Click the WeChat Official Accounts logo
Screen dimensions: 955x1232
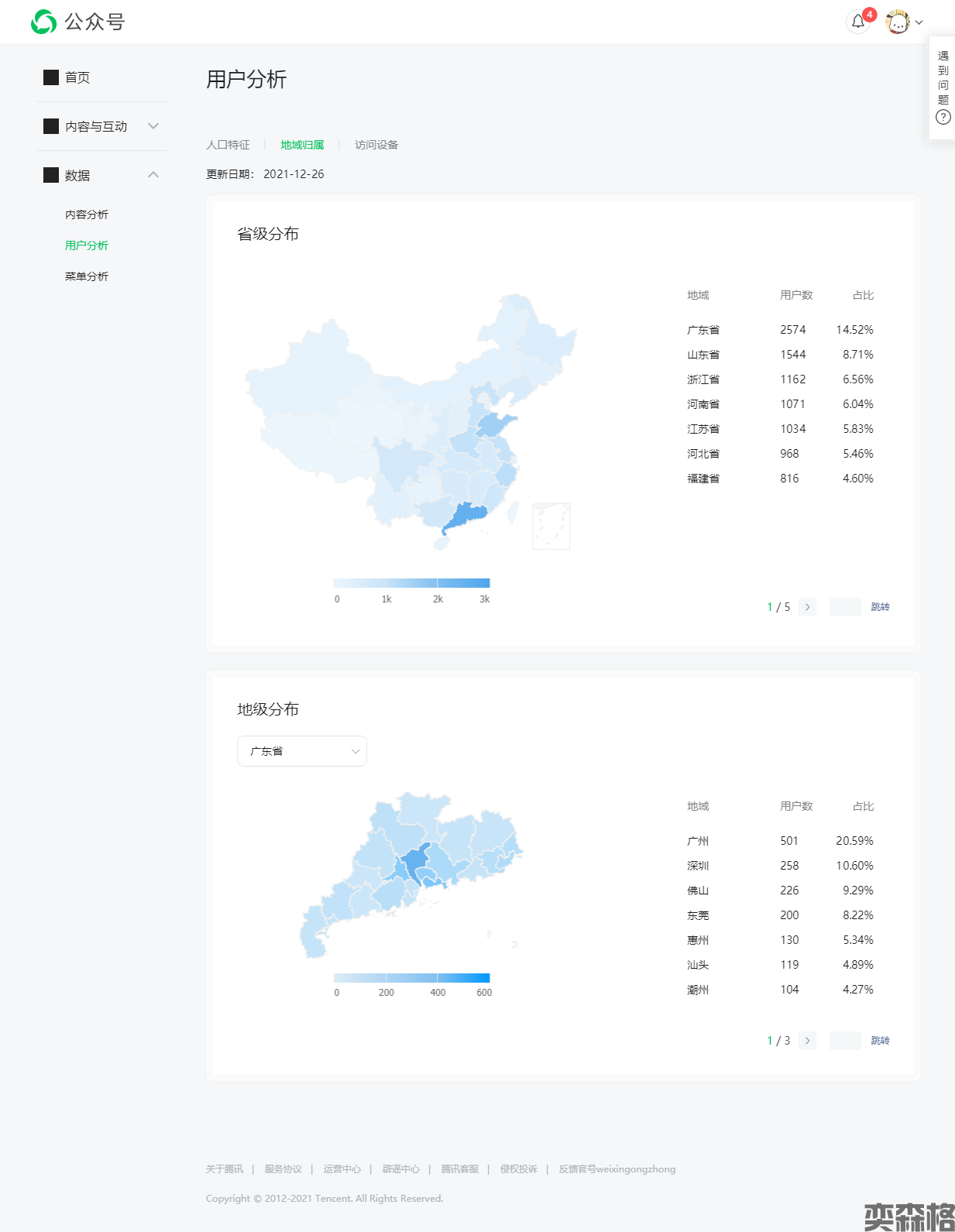pos(44,22)
